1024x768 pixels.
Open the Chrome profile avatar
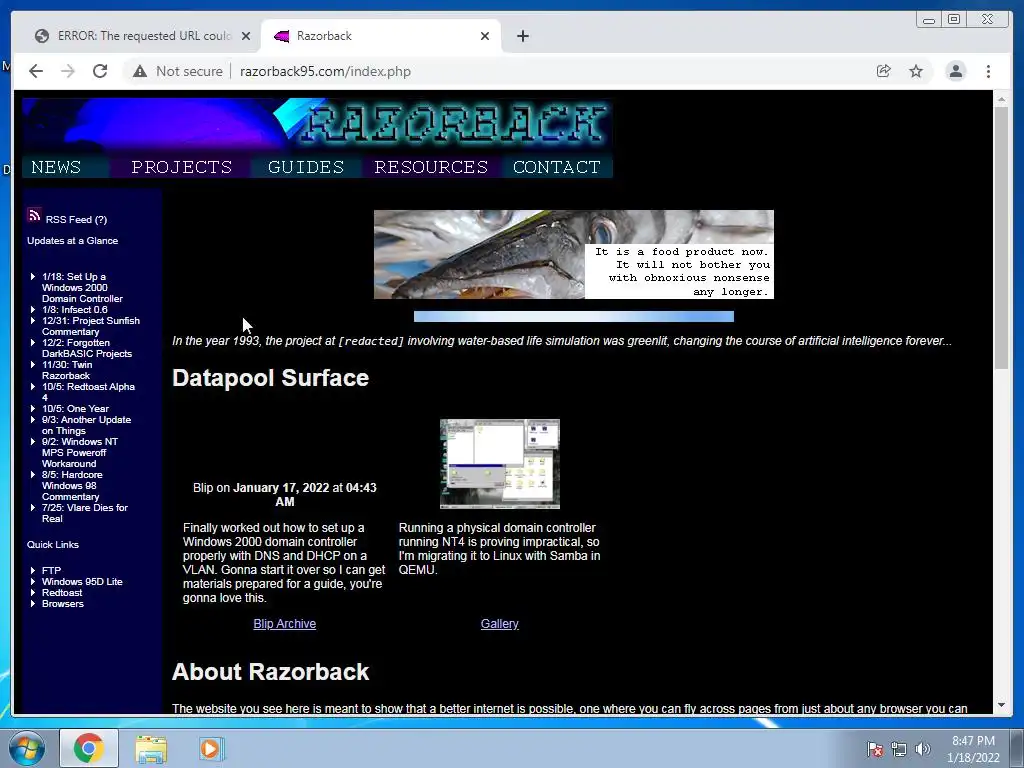(x=955, y=71)
